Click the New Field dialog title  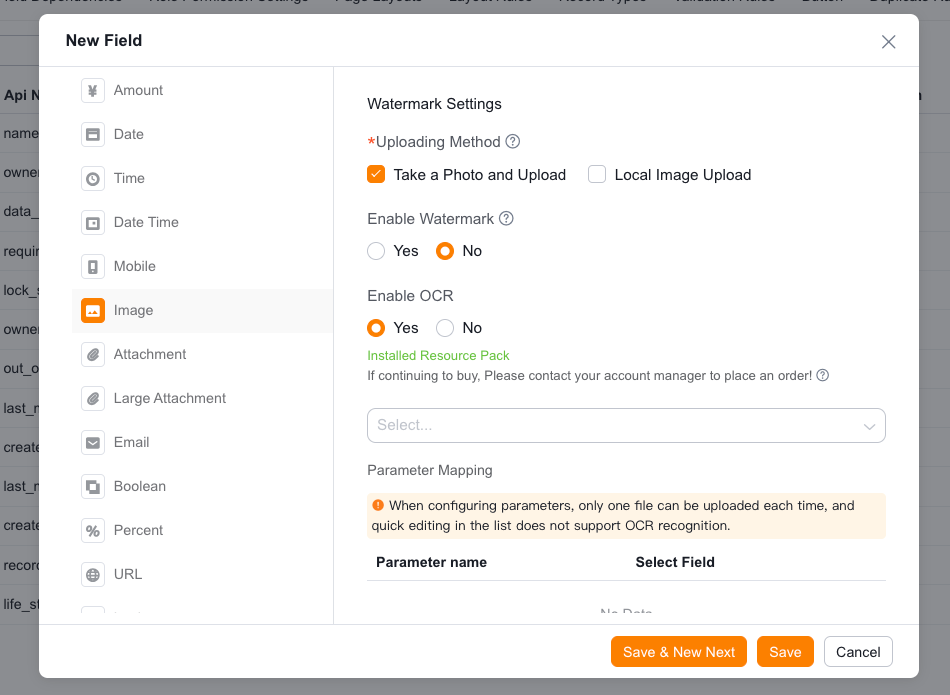[x=104, y=40]
